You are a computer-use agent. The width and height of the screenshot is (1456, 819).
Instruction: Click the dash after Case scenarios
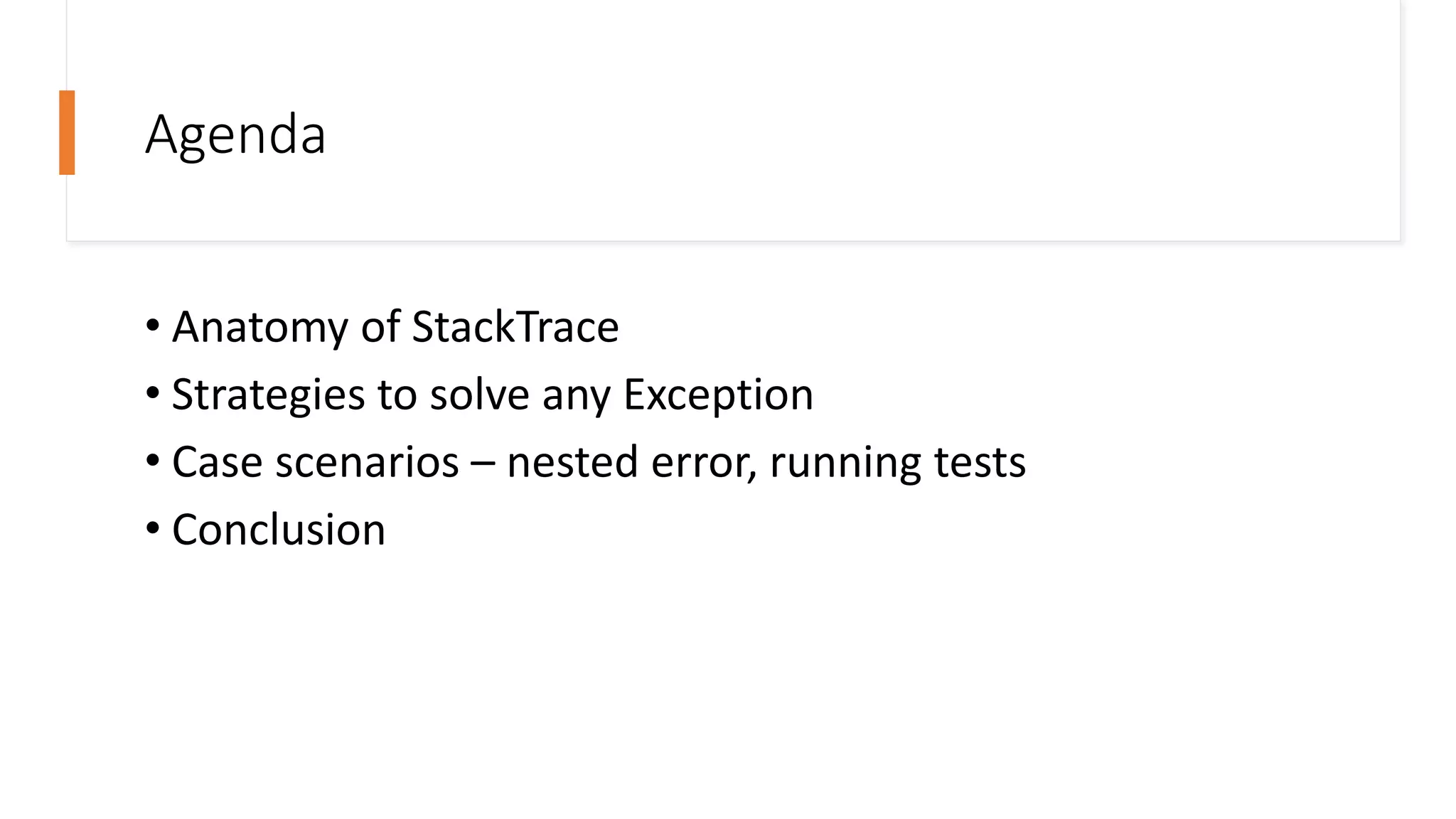(483, 463)
